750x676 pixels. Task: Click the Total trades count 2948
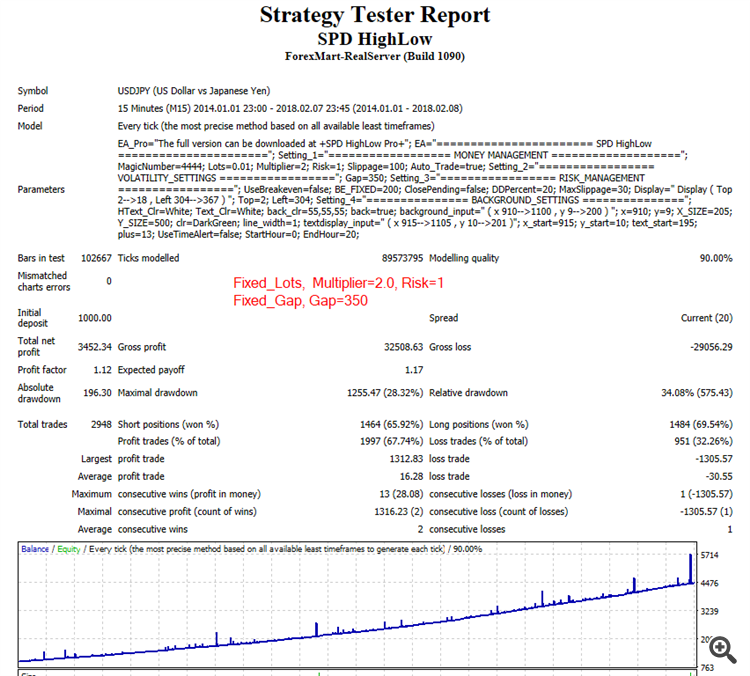tap(101, 424)
